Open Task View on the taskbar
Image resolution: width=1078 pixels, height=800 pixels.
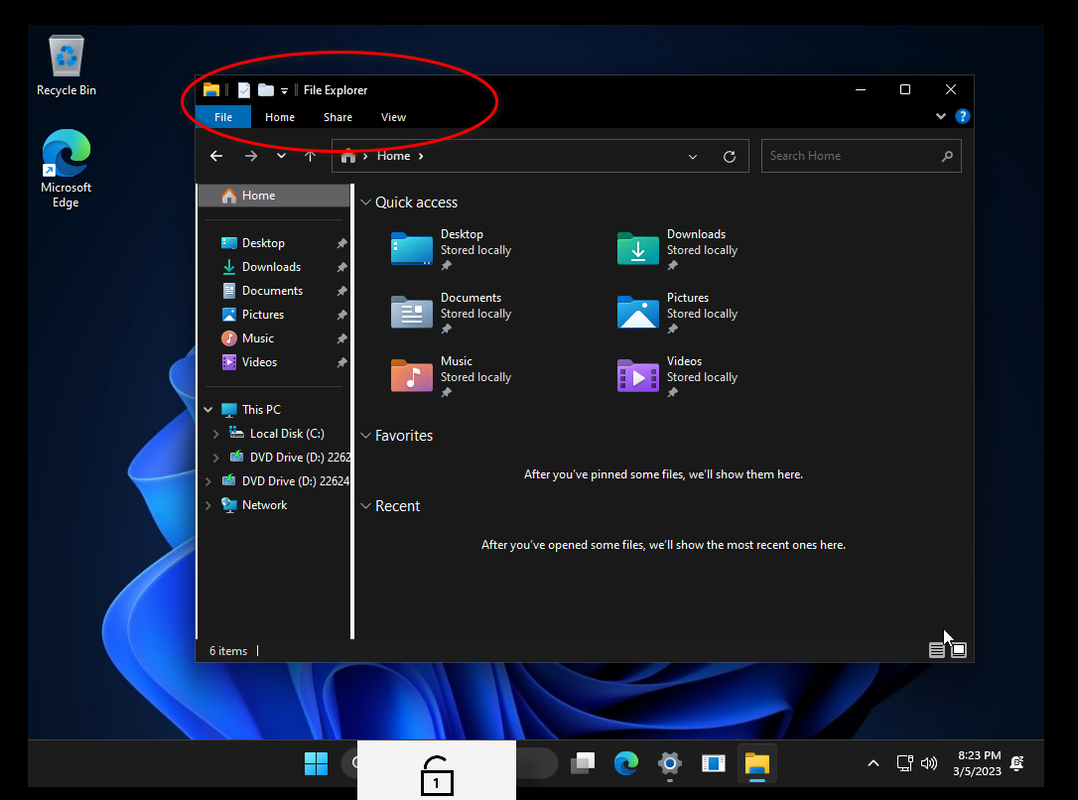583,764
